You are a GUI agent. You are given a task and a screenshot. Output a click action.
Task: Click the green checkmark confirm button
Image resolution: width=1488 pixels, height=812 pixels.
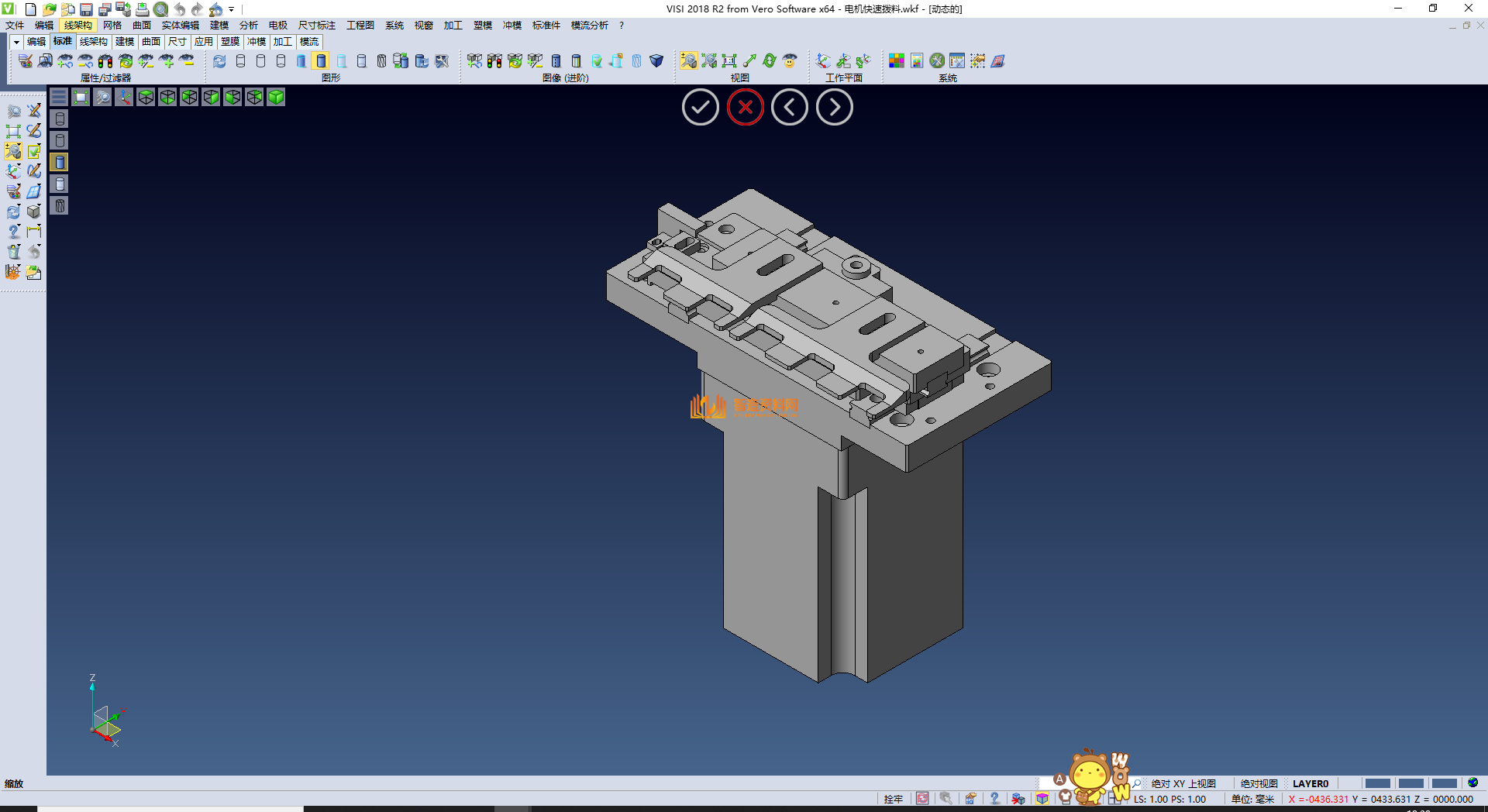[x=700, y=108]
